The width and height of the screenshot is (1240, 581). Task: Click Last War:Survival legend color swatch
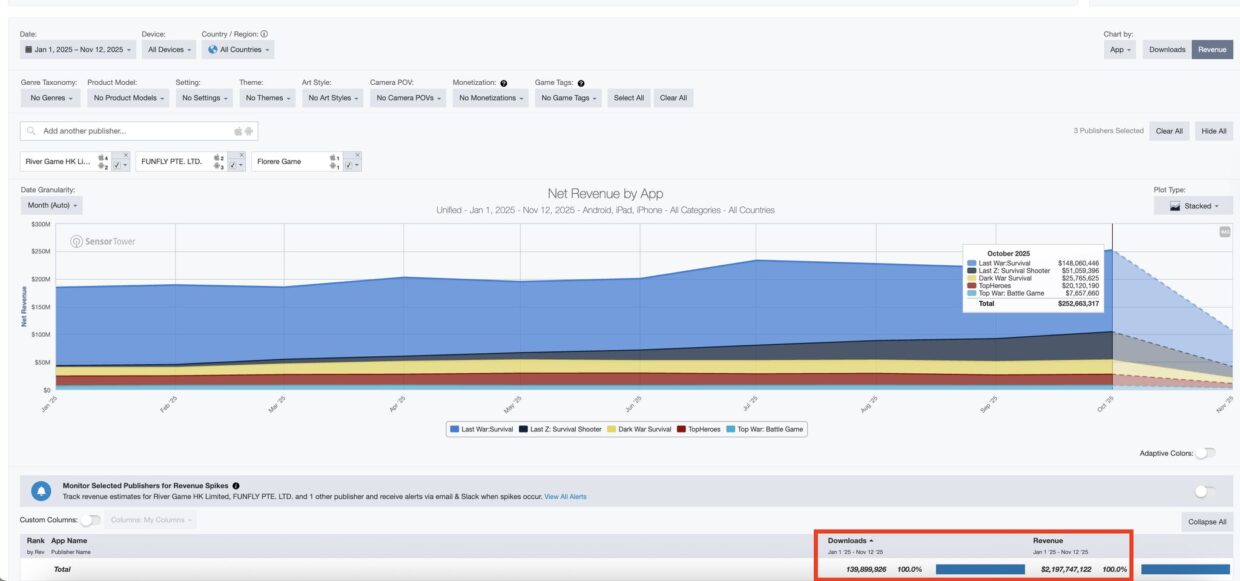click(x=455, y=429)
